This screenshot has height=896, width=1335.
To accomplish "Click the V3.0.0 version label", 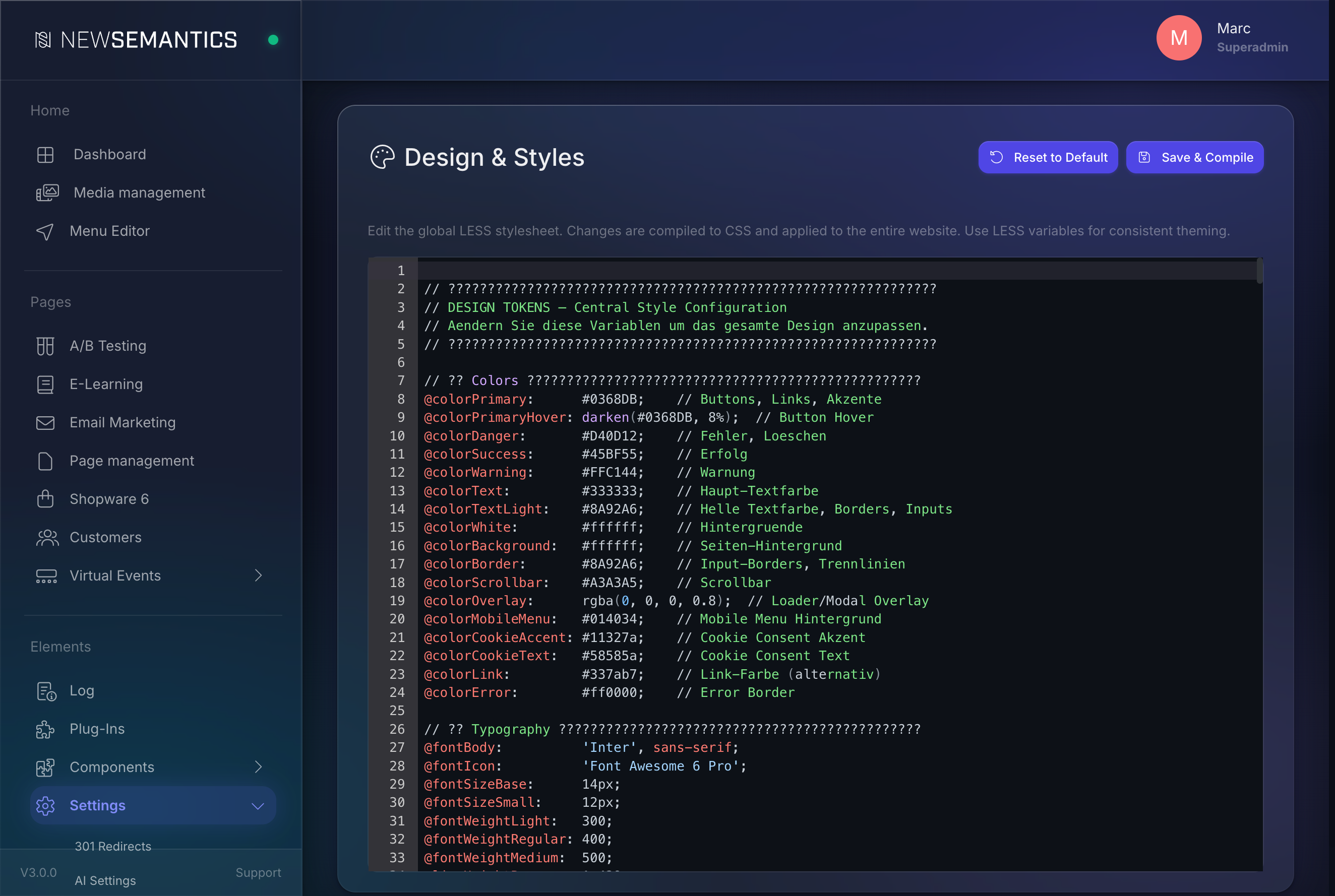I will [x=38, y=873].
